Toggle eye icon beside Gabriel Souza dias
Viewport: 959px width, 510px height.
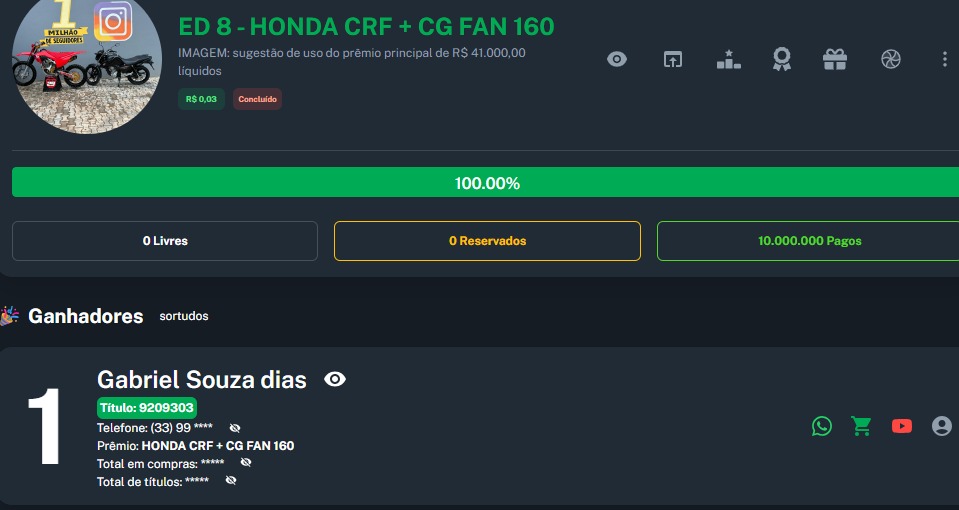click(x=335, y=379)
